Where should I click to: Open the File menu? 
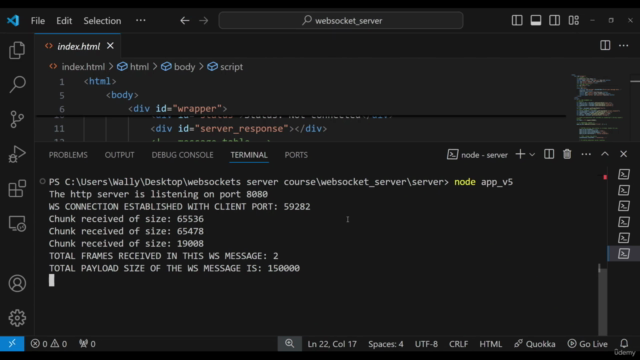point(38,20)
